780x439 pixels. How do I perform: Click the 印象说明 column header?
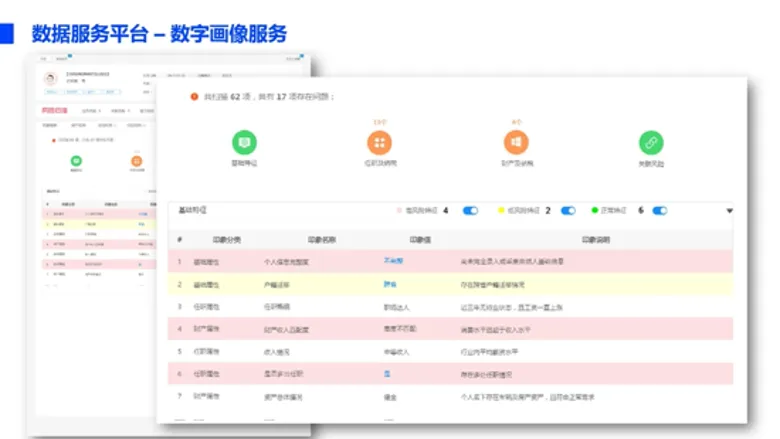tap(596, 240)
